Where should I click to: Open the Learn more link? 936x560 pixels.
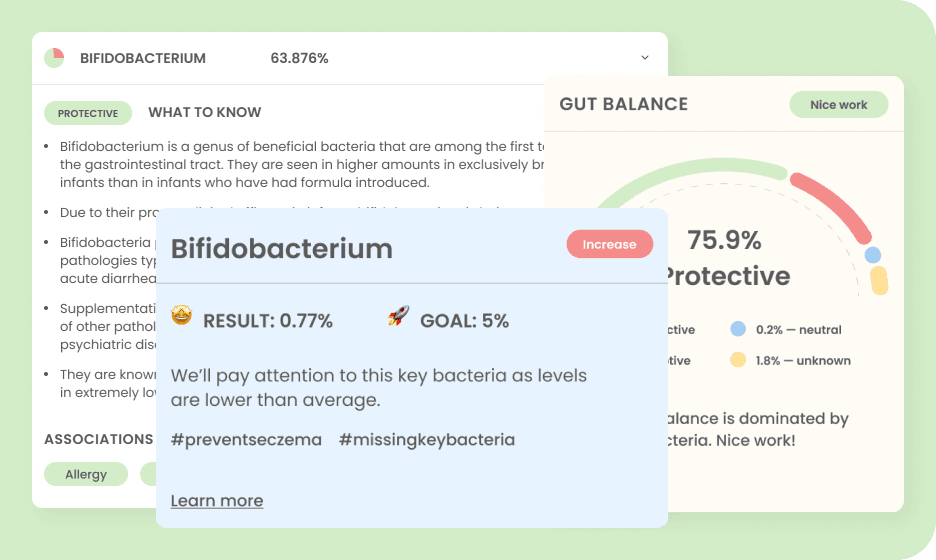coord(217,500)
